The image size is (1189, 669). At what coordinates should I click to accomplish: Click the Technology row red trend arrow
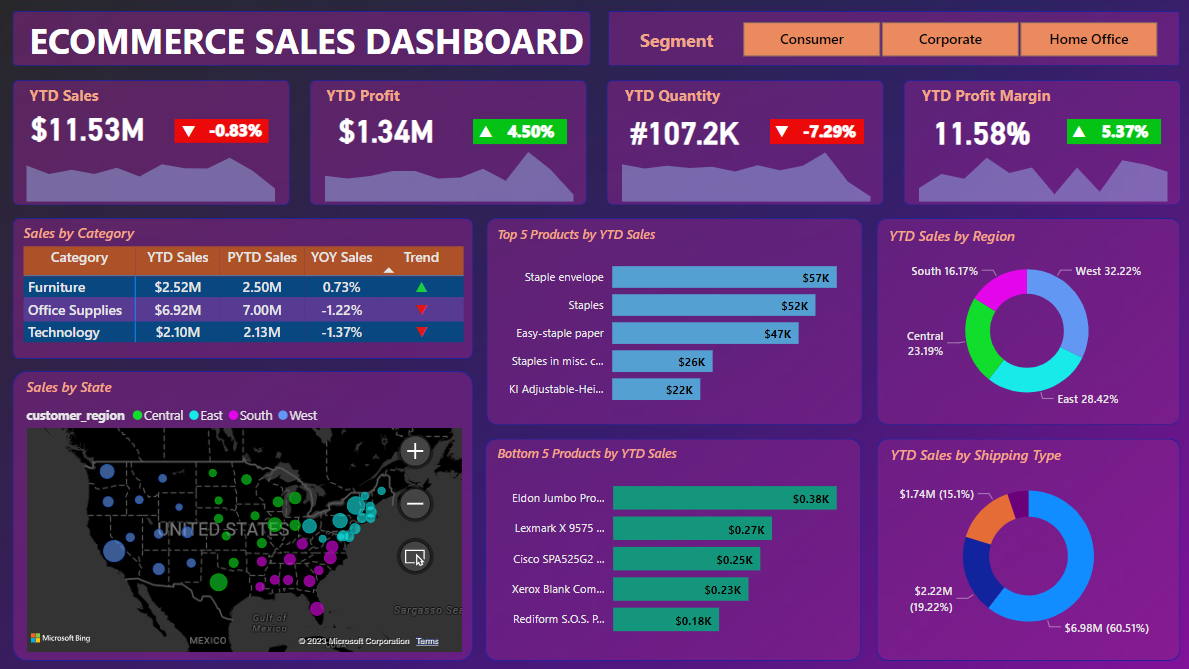click(x=421, y=332)
